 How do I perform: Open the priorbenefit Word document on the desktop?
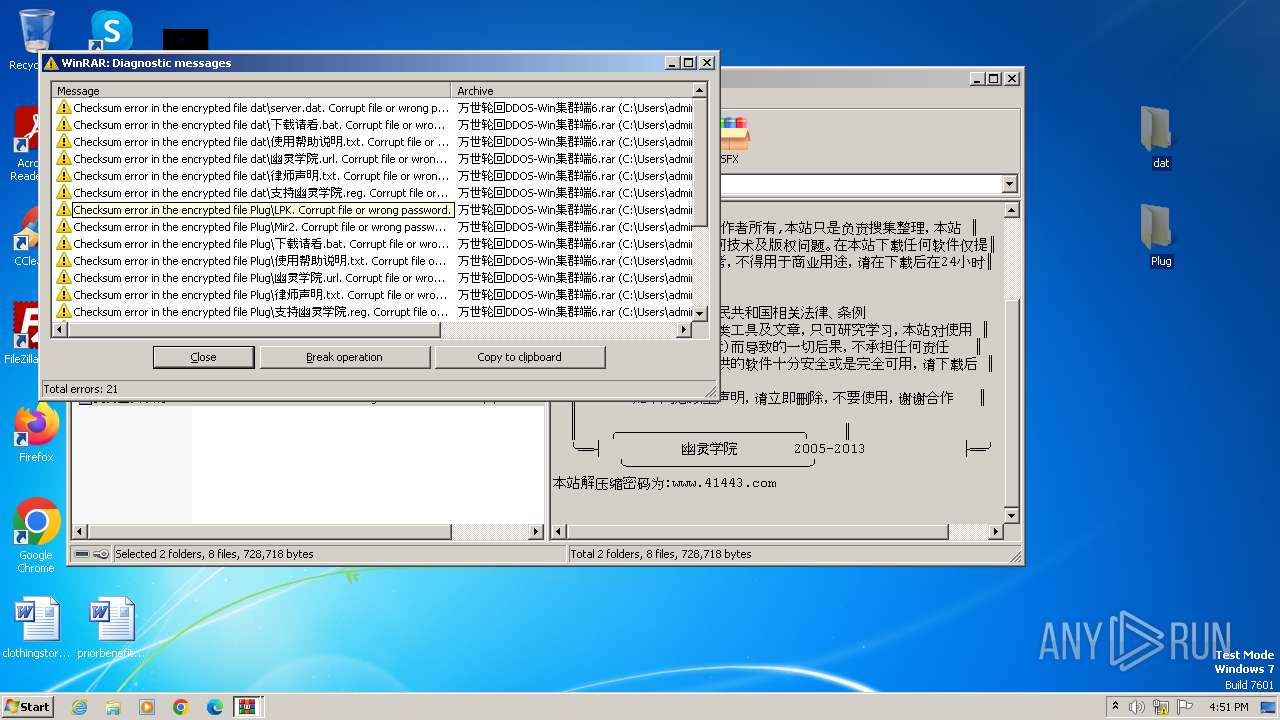point(110,628)
